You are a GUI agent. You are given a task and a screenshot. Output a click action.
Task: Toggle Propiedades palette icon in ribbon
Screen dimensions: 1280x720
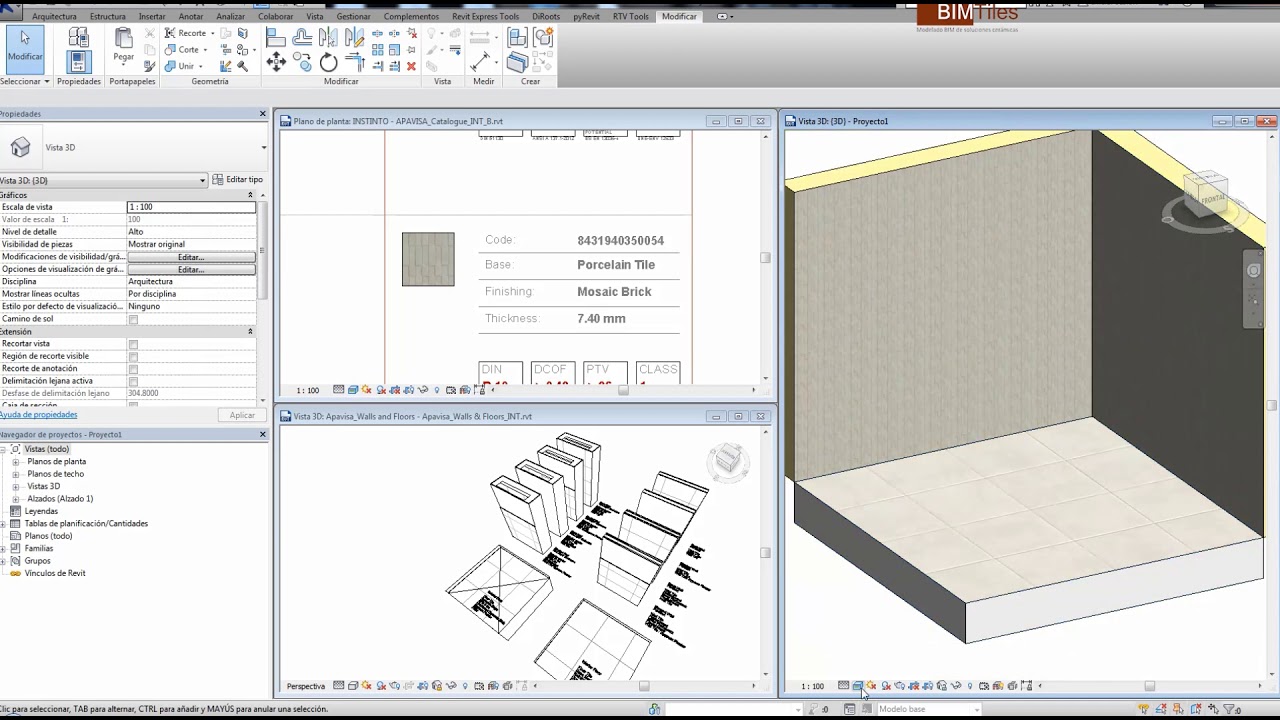(79, 62)
